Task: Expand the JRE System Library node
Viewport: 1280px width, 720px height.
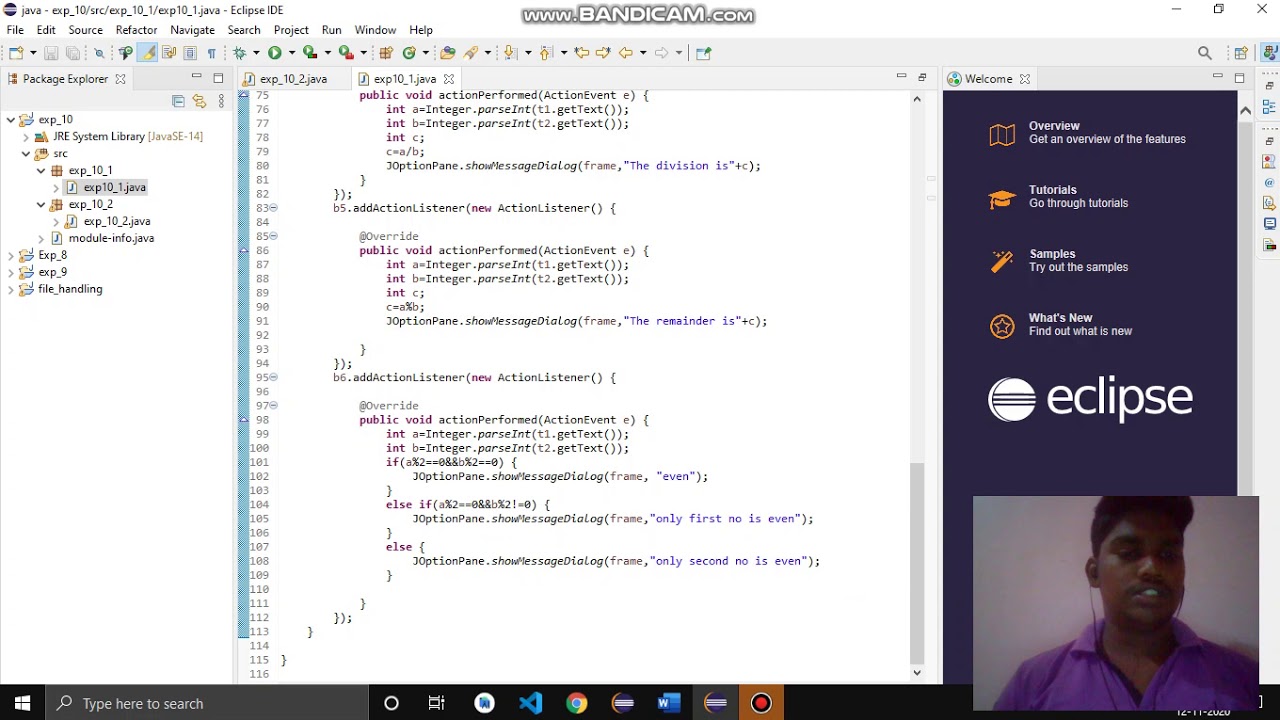Action: coord(26,137)
